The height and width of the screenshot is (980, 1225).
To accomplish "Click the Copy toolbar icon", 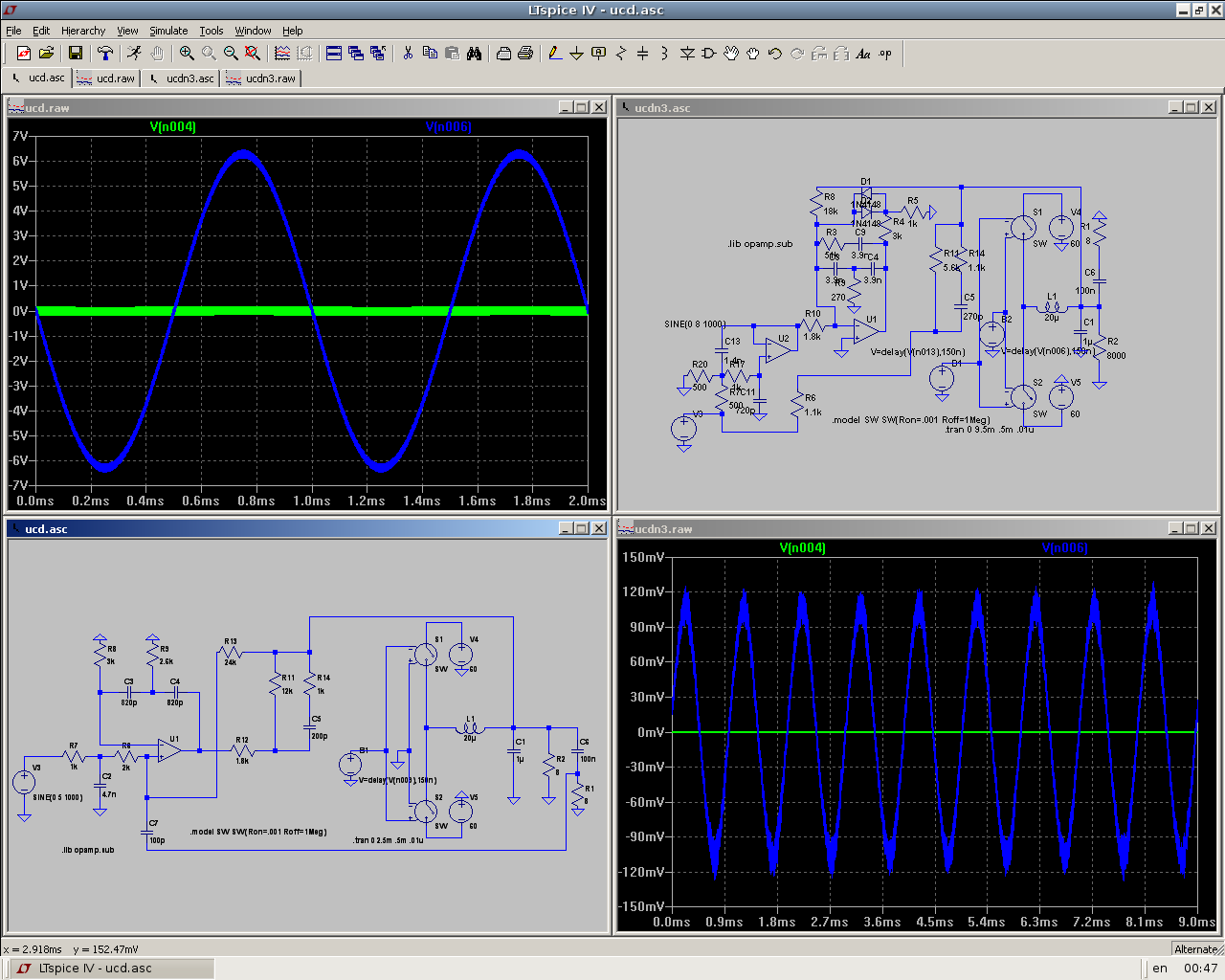I will [x=430, y=54].
